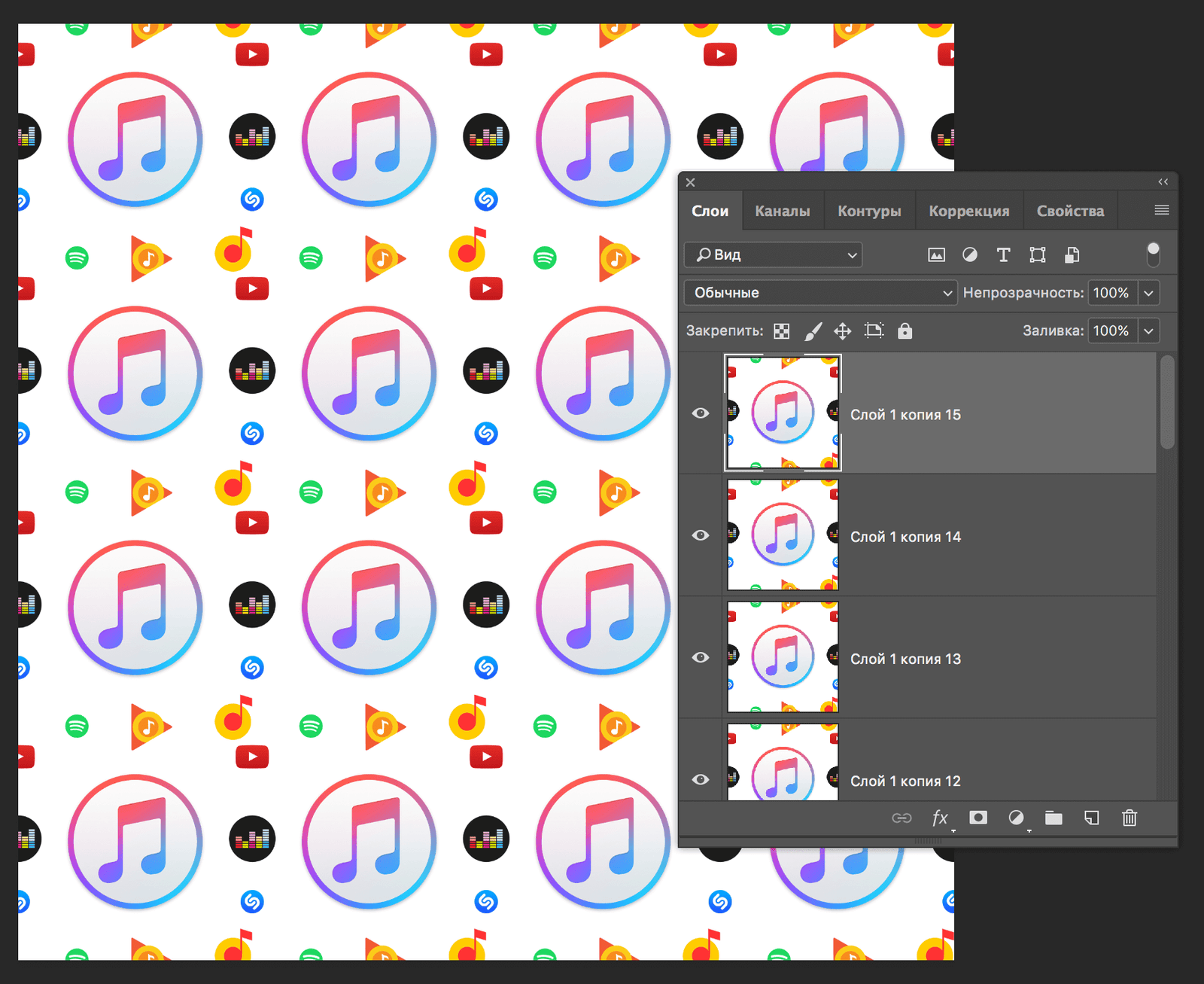Create a new layer group folder
The image size is (1204, 984).
click(x=1053, y=818)
